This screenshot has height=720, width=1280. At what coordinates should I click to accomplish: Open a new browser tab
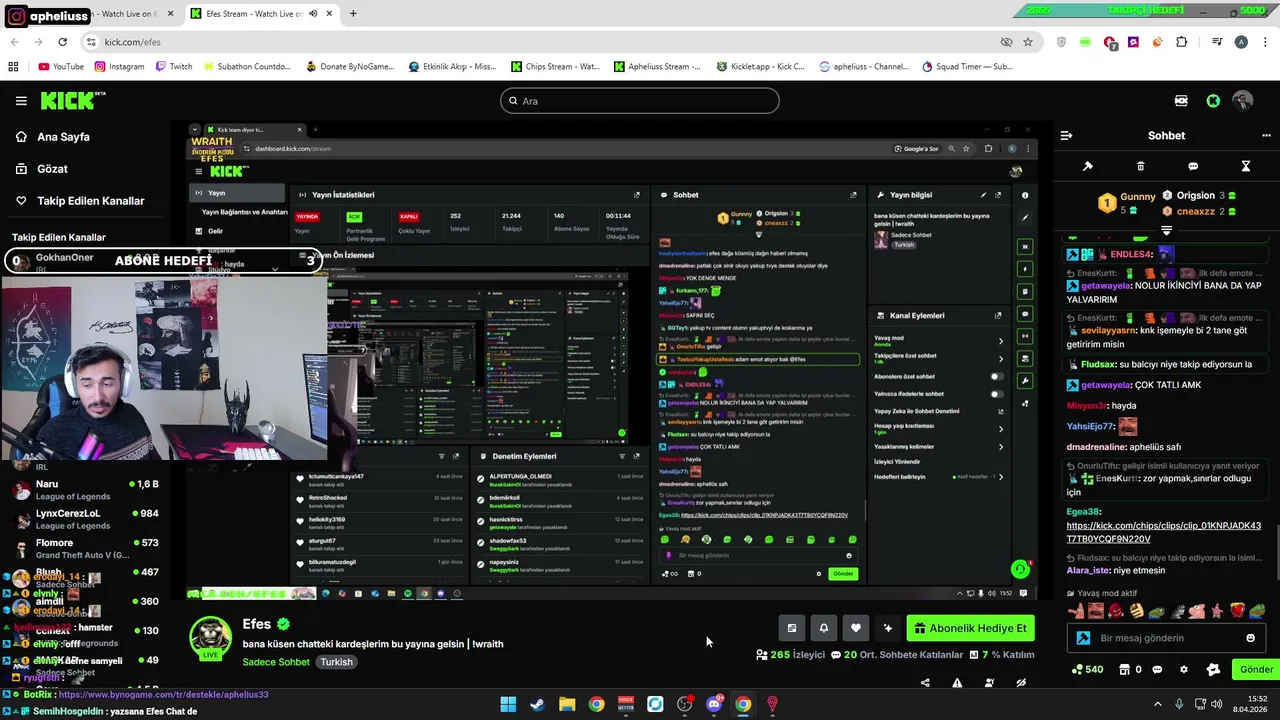[353, 14]
